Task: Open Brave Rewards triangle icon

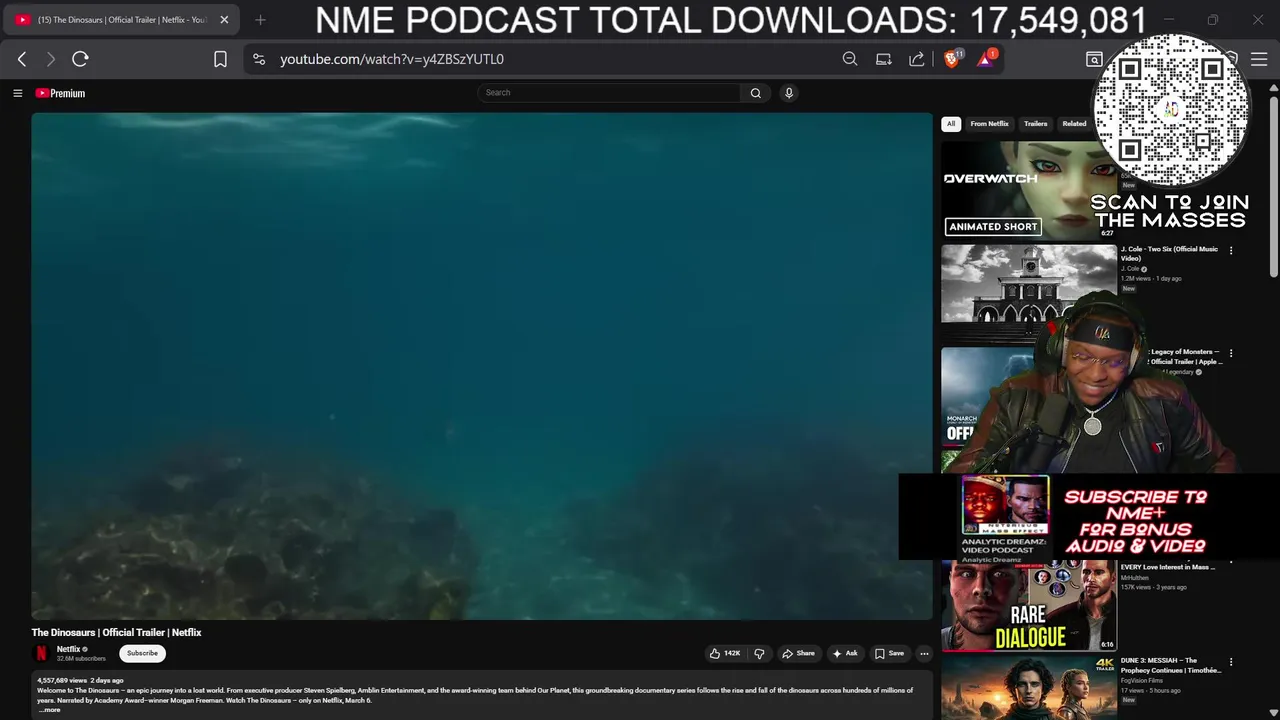Action: click(986, 59)
